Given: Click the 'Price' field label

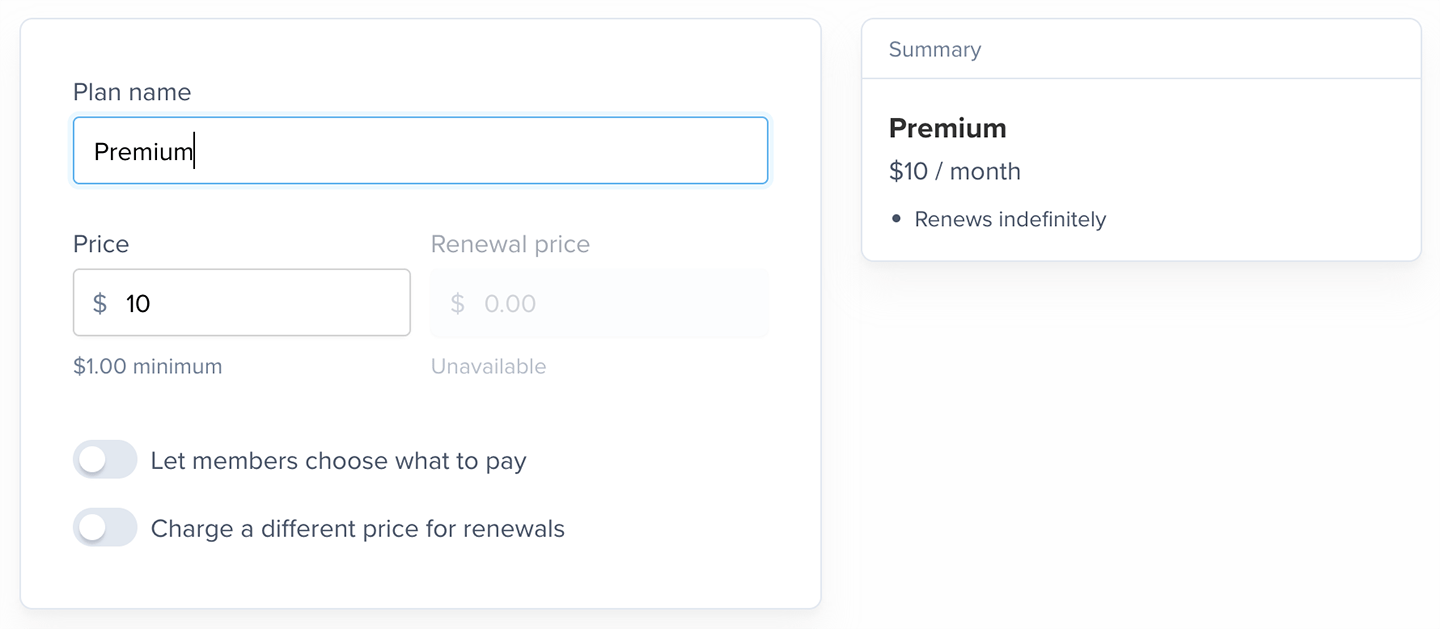Looking at the screenshot, I should tap(101, 244).
